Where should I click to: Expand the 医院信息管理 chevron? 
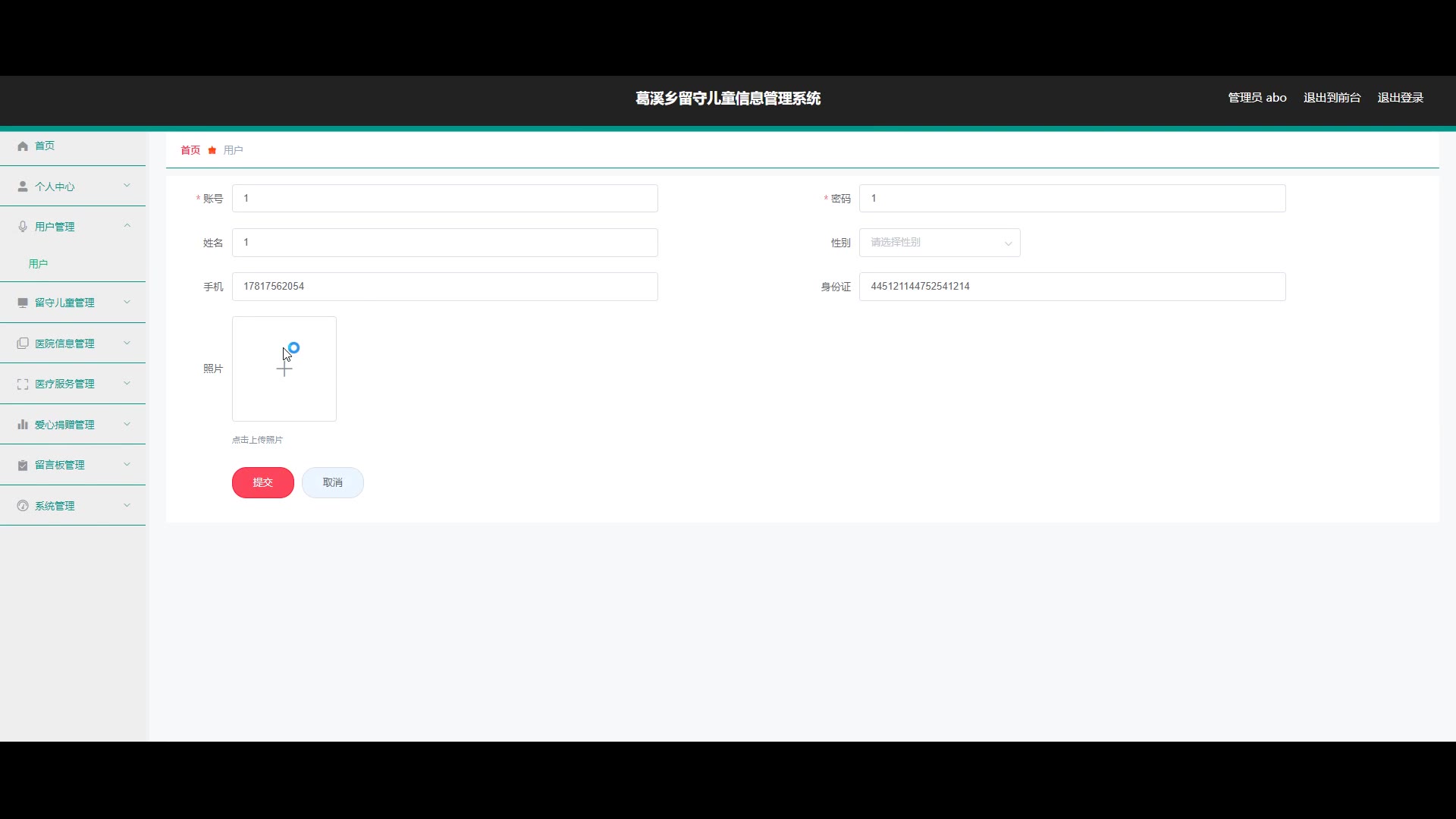click(127, 343)
